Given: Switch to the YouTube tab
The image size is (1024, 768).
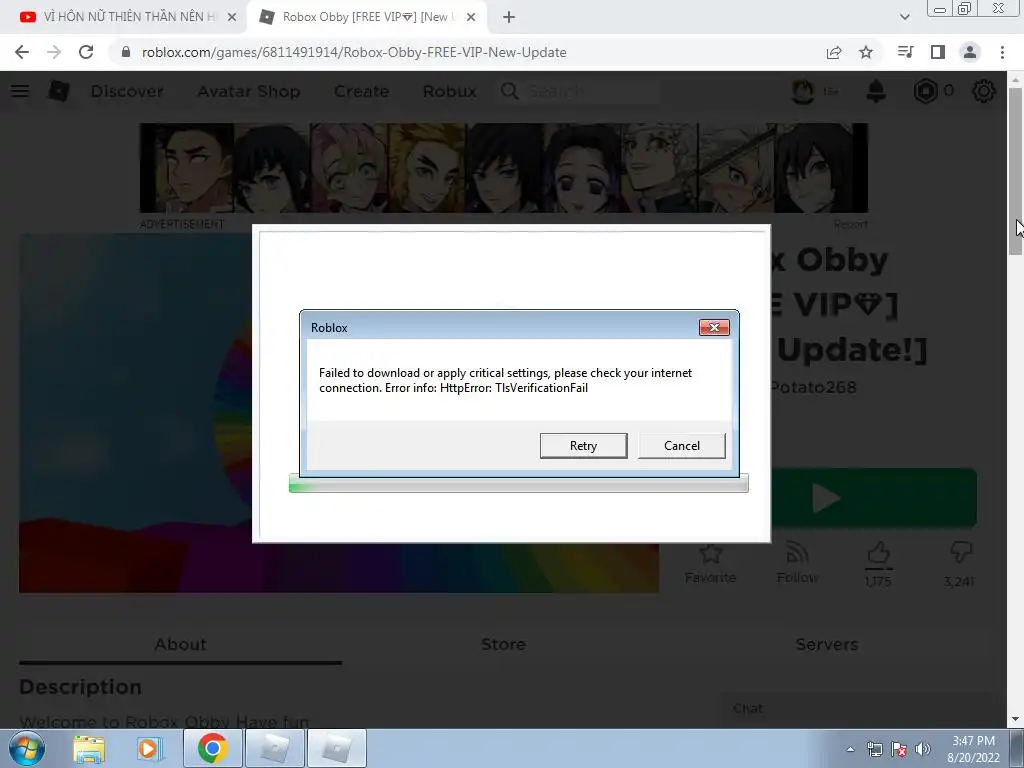Looking at the screenshot, I should tap(123, 17).
